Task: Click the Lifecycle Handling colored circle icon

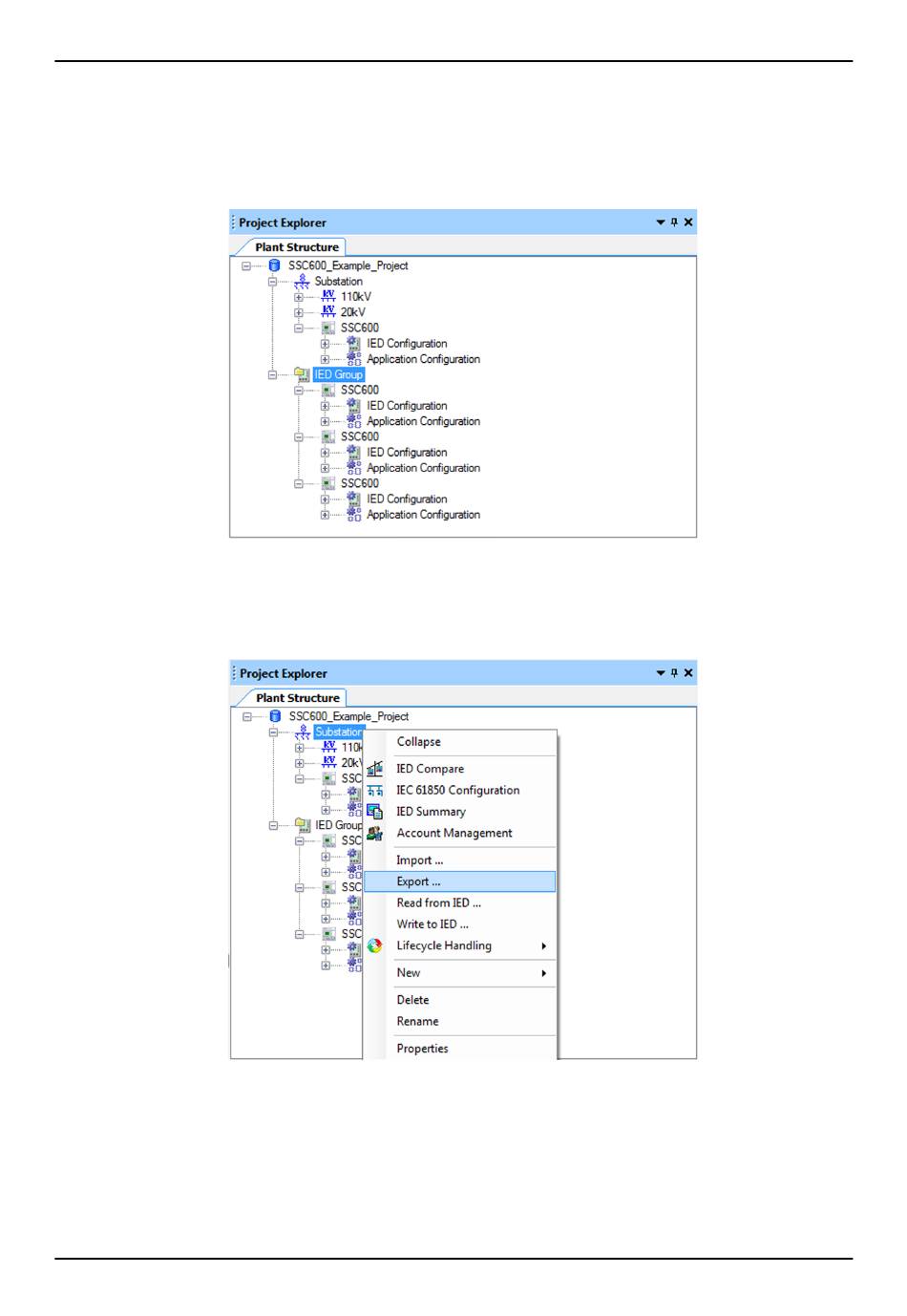Action: pos(375,945)
